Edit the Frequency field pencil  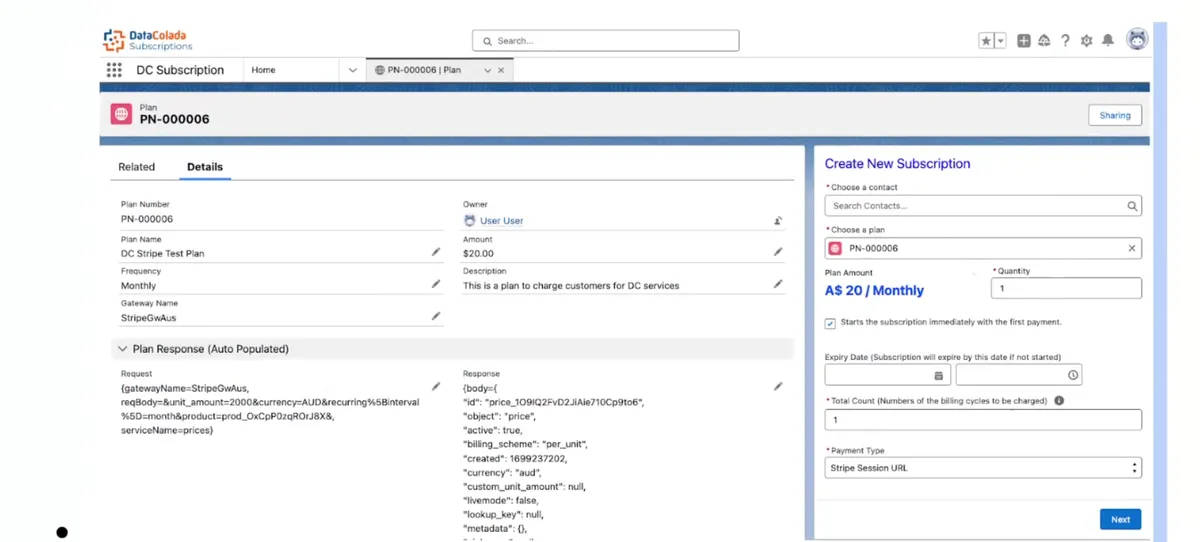(x=436, y=284)
